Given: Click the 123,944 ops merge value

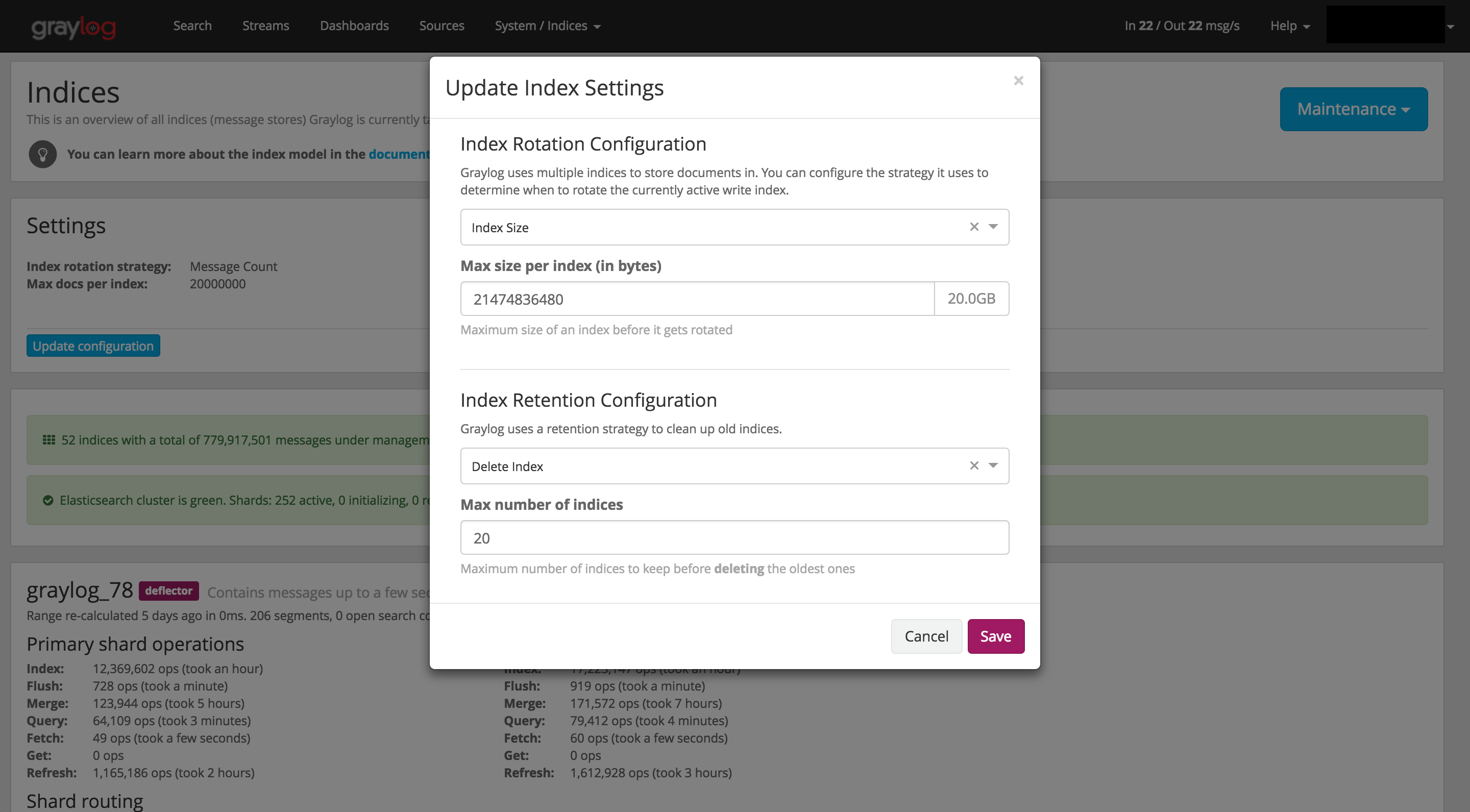Looking at the screenshot, I should point(168,703).
